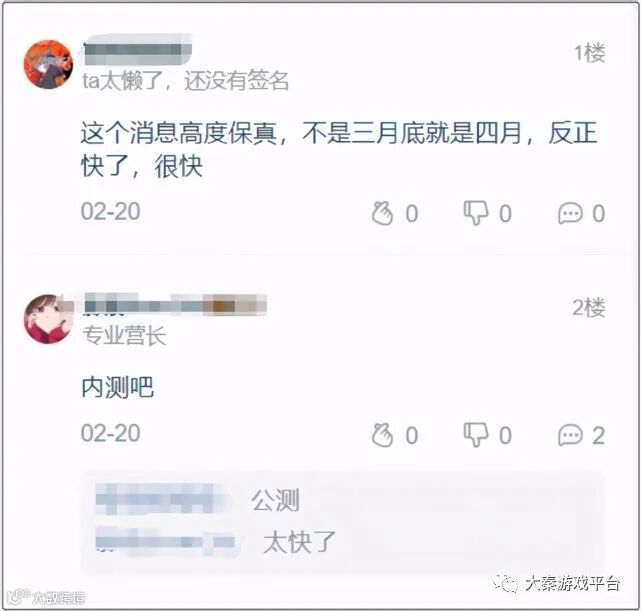Select the reply saying 太快了

tap(299, 542)
